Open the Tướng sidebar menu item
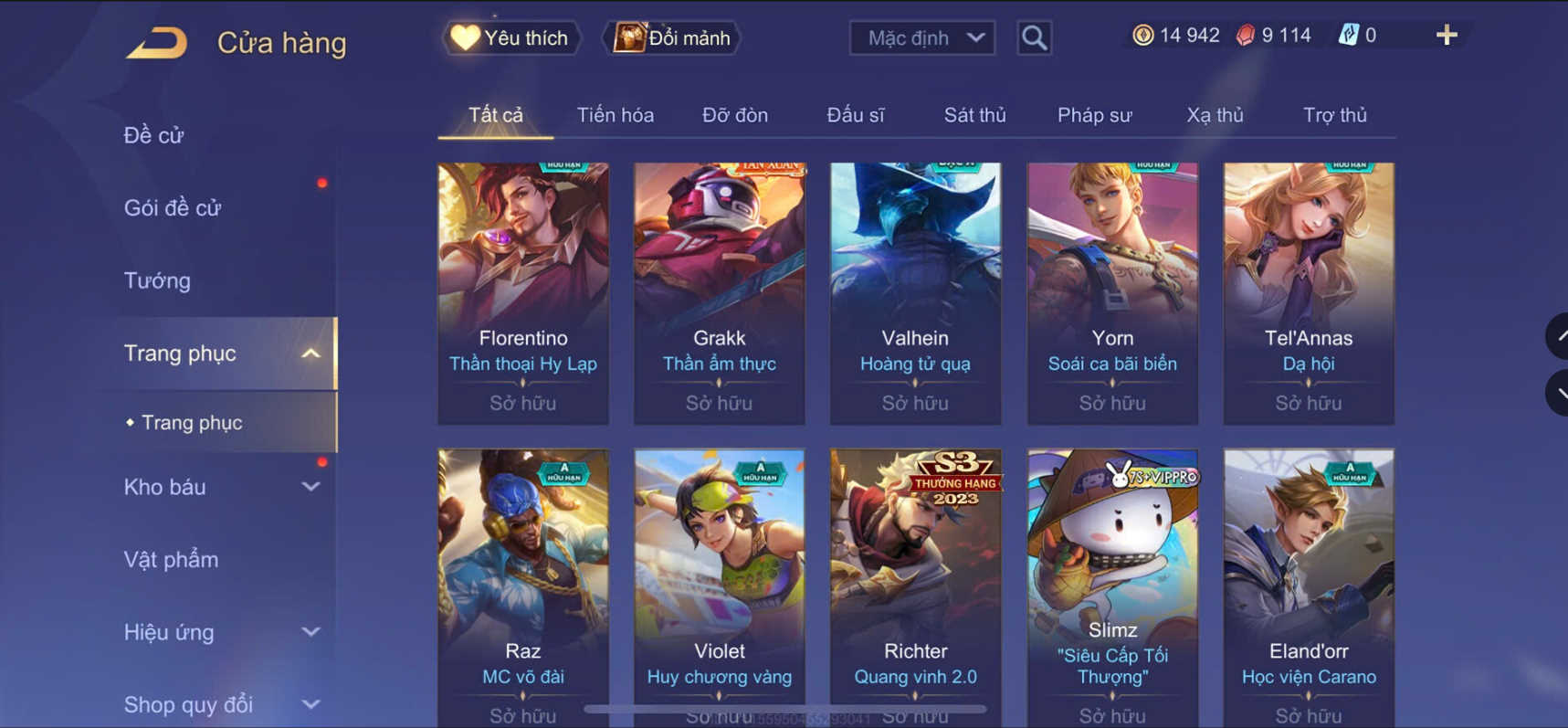 click(157, 280)
